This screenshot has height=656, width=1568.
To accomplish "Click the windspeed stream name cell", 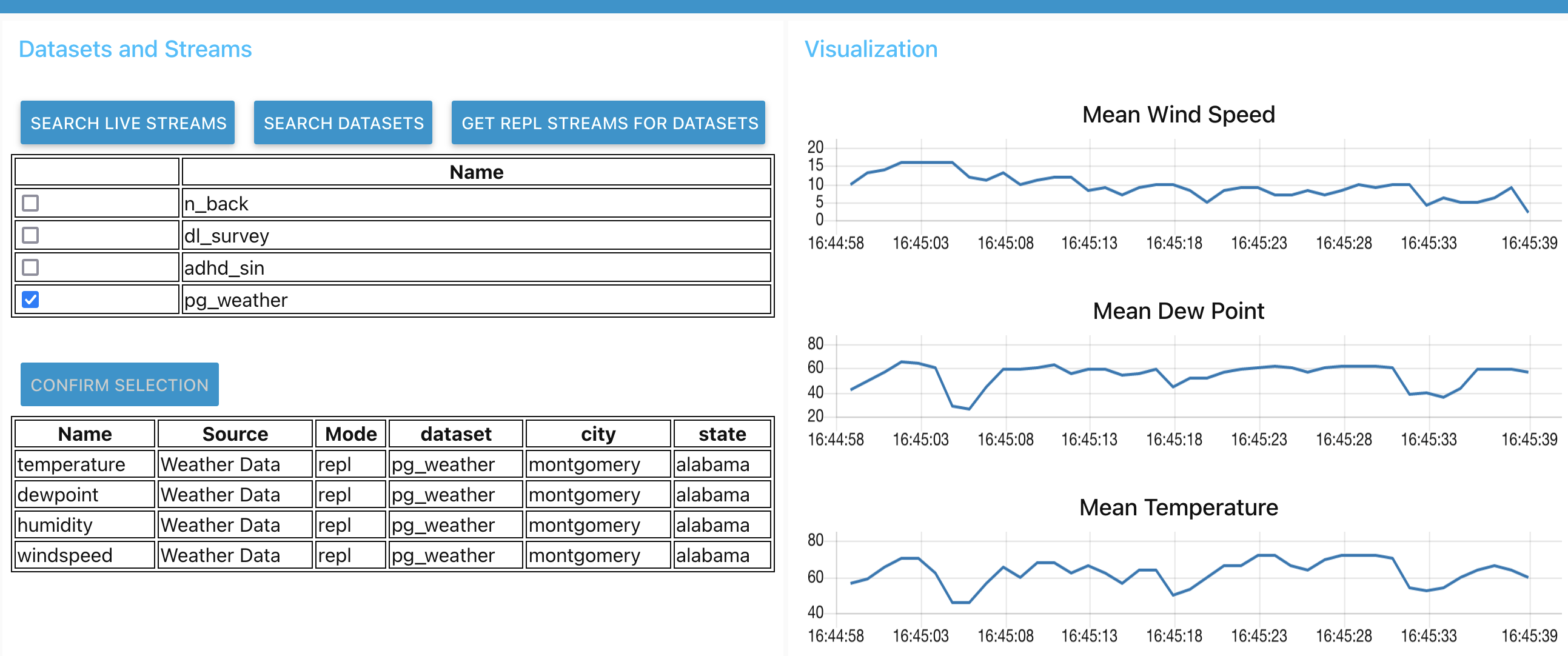I will click(65, 555).
